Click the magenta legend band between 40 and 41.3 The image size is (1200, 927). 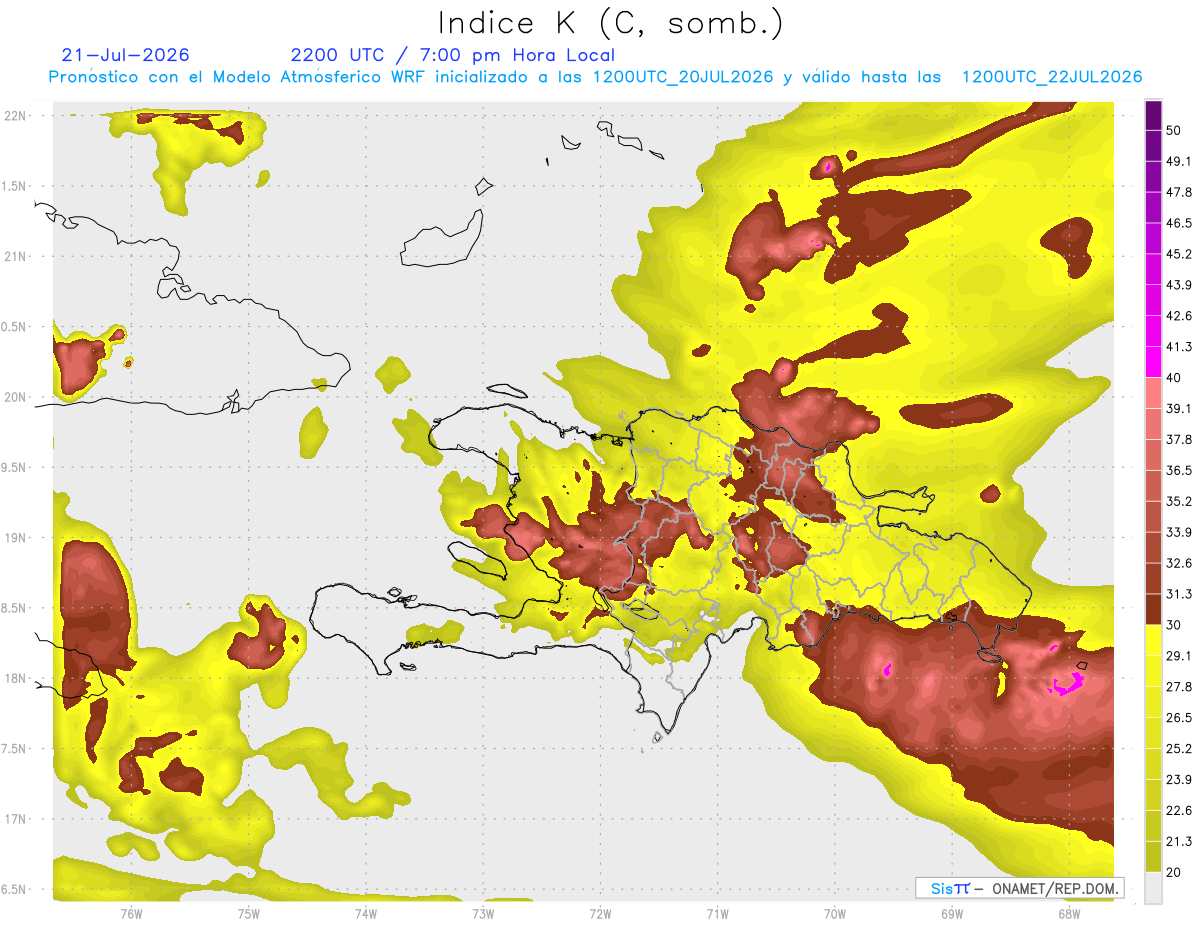[1154, 362]
